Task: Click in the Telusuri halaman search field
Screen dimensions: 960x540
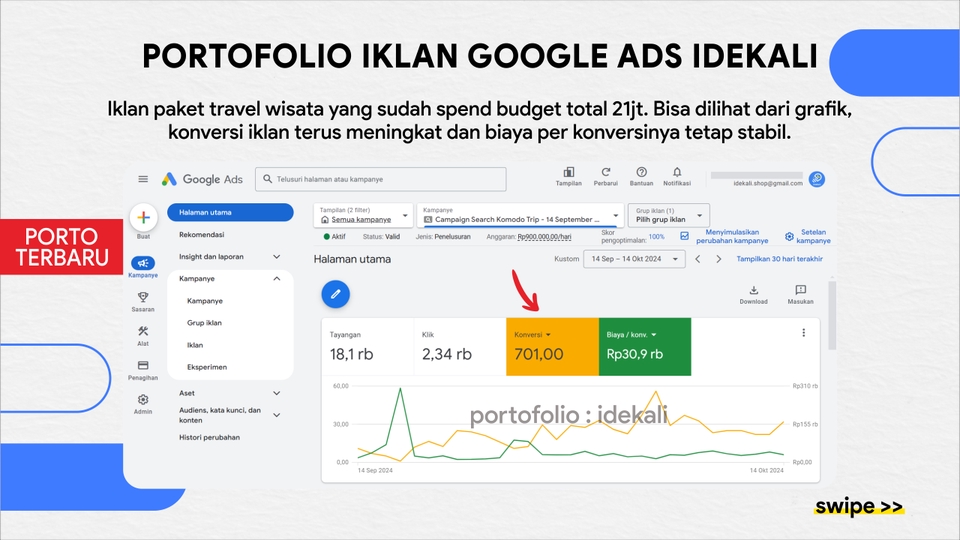Action: click(x=381, y=179)
